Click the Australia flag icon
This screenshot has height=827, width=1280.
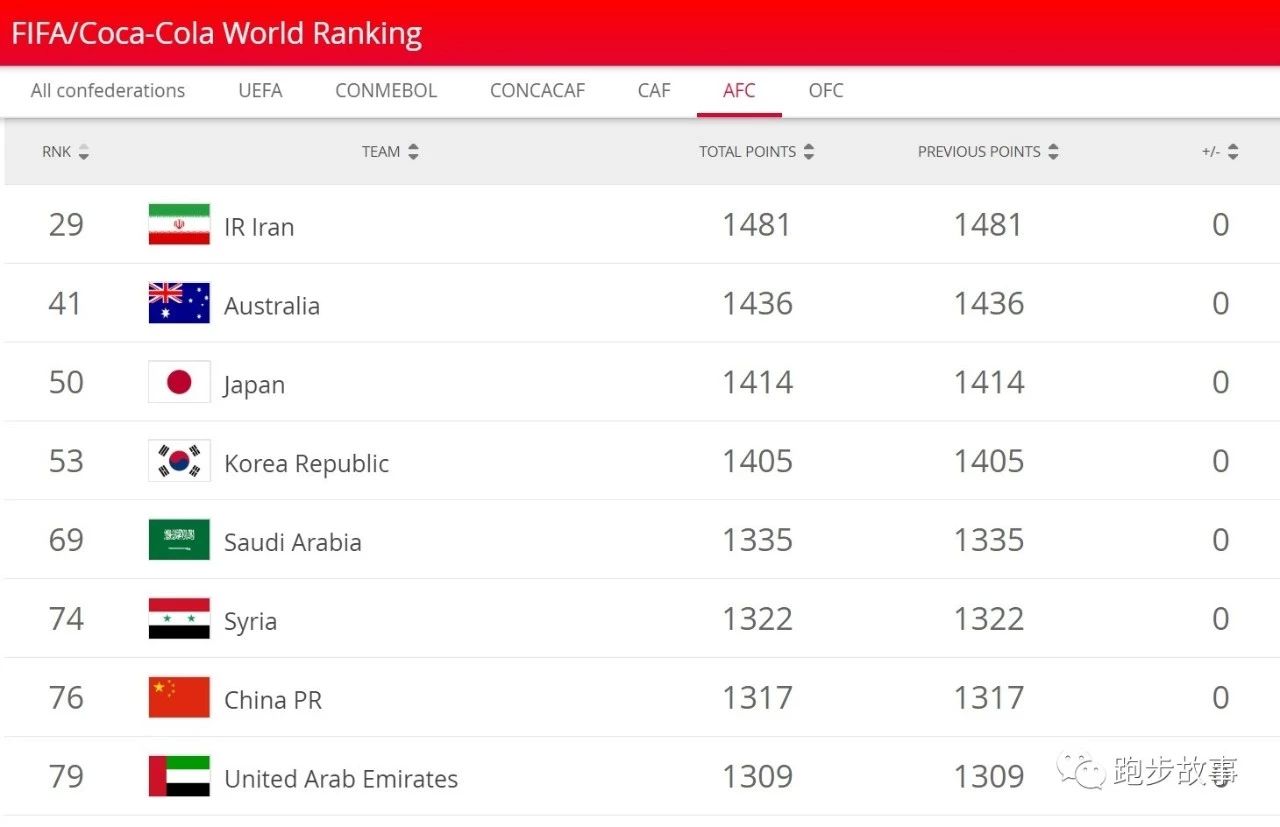[178, 303]
